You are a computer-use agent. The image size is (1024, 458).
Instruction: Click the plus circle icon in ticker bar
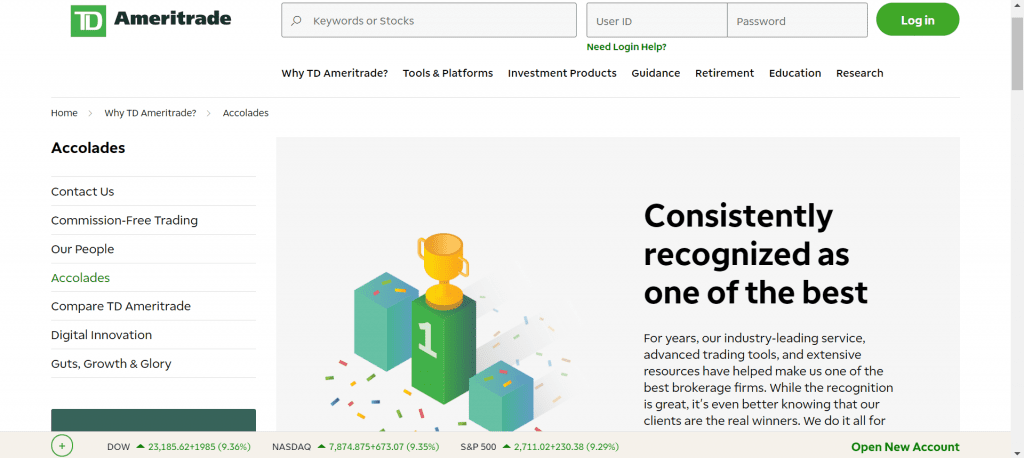coord(62,446)
